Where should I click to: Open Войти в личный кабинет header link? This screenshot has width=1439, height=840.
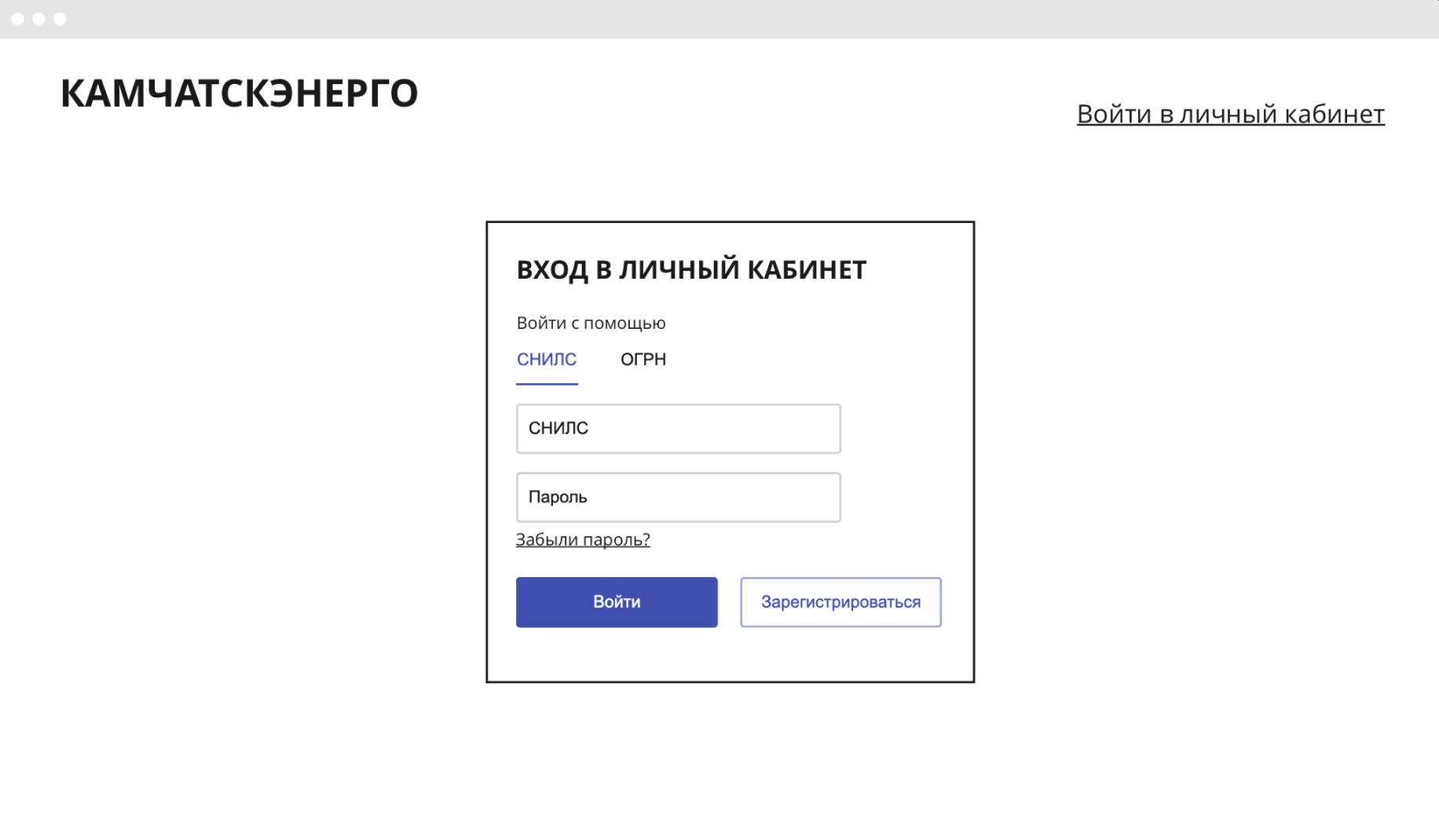tap(1230, 115)
